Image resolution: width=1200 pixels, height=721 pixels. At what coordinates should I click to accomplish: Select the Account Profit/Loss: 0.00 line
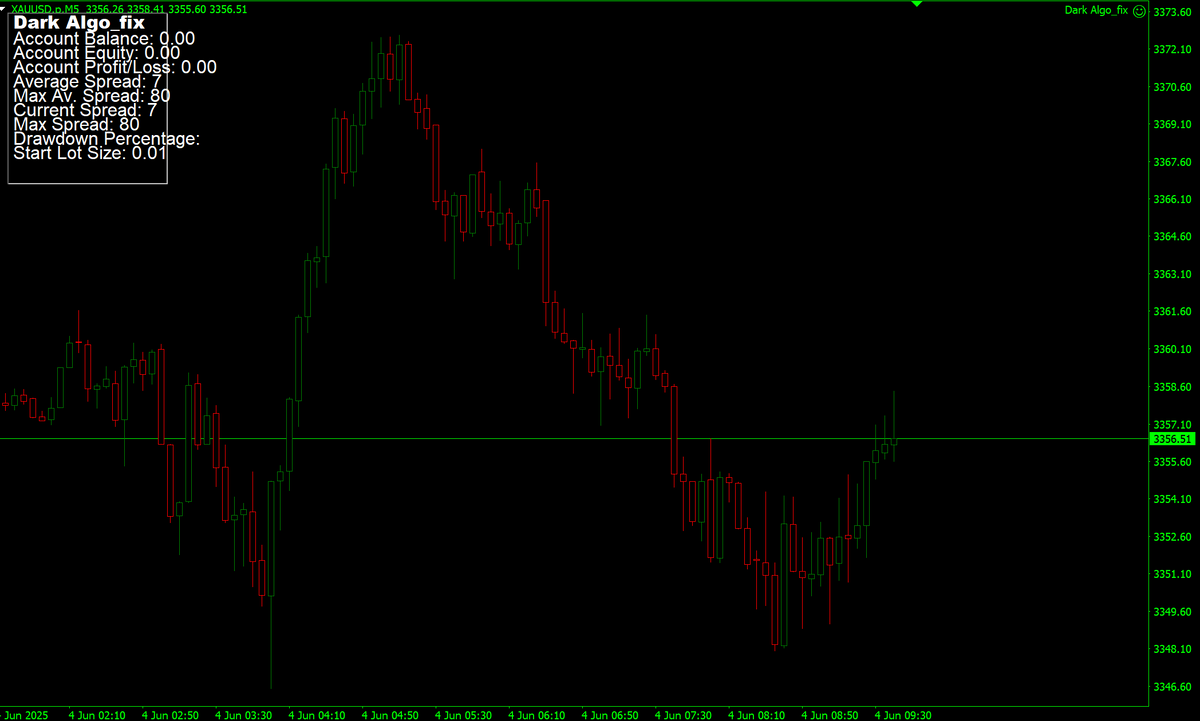(115, 67)
